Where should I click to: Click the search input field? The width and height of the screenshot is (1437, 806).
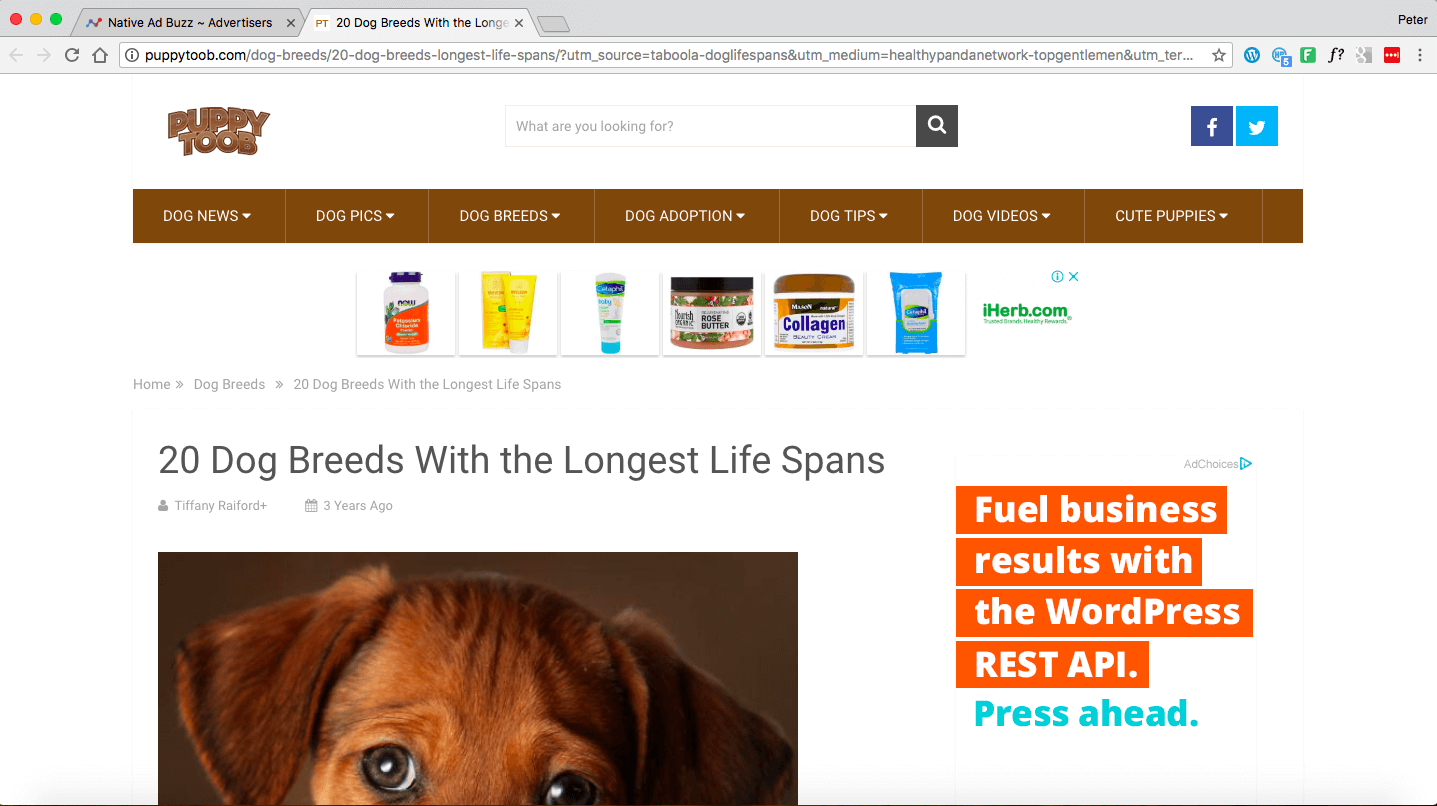pos(710,126)
